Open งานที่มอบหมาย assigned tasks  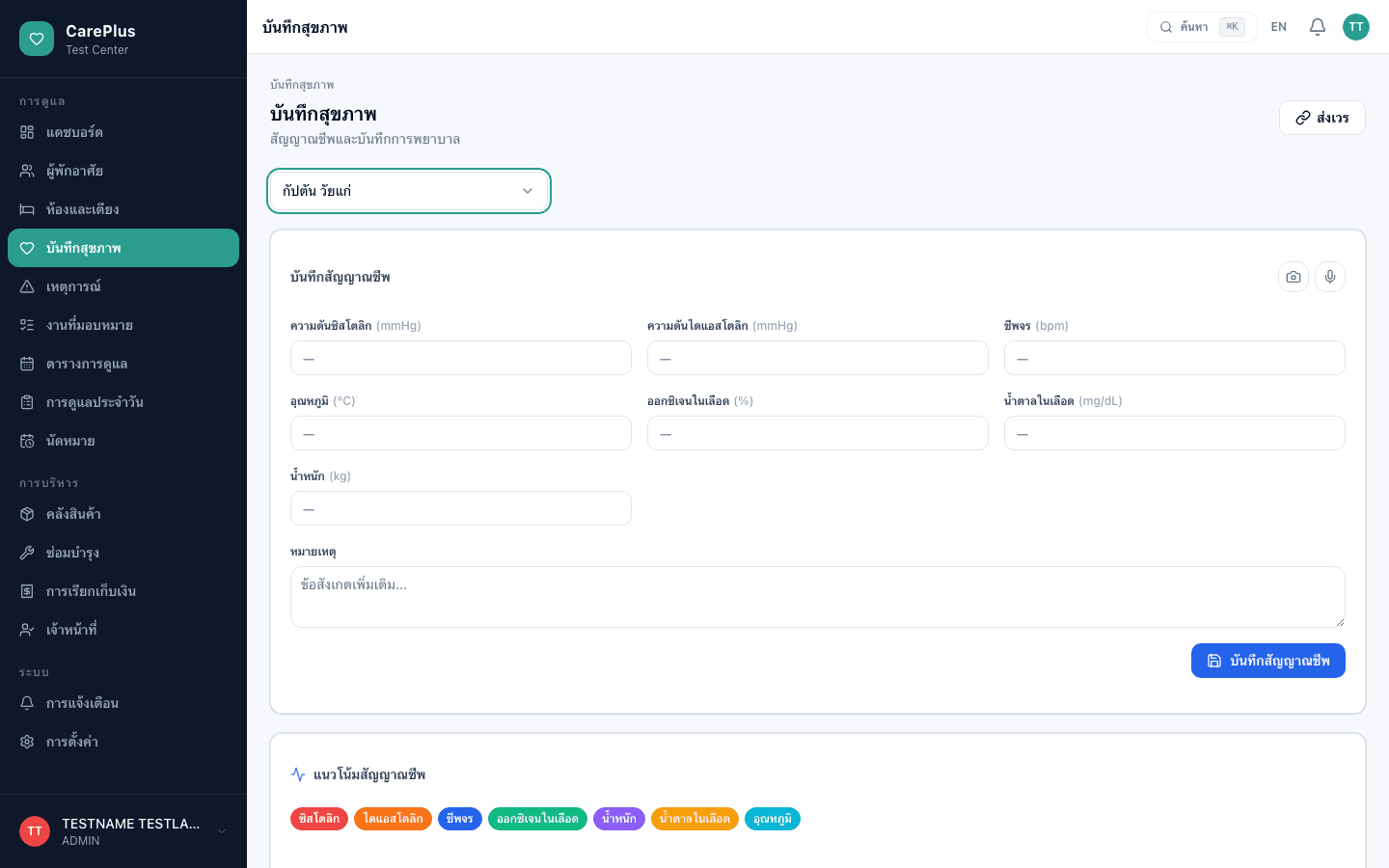pos(123,325)
